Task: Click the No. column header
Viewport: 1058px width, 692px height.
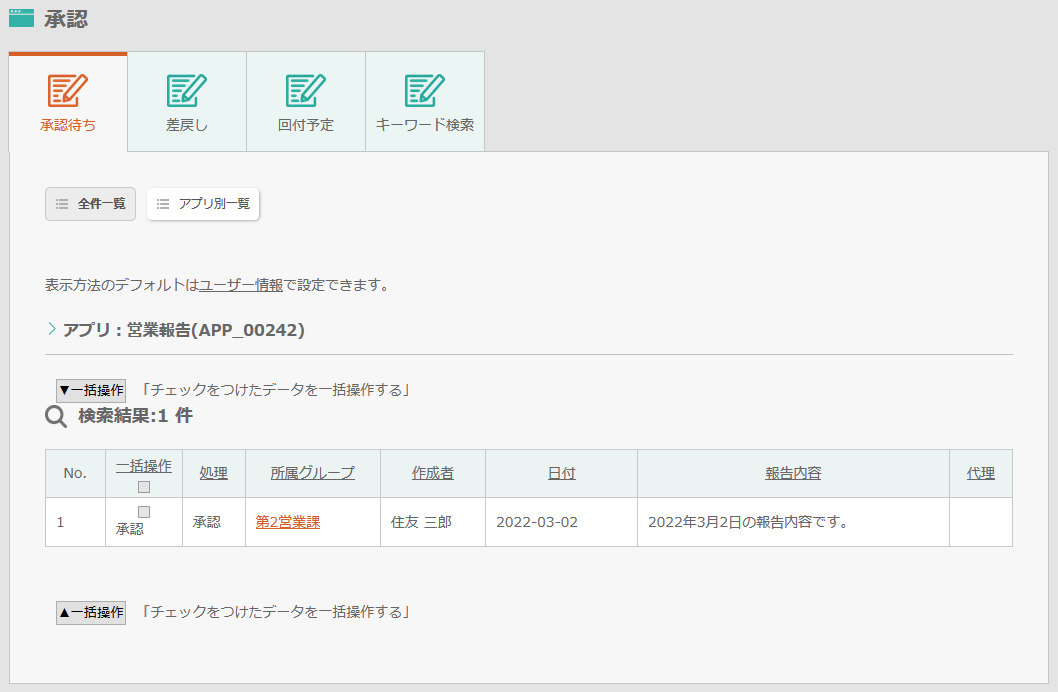Action: click(75, 473)
